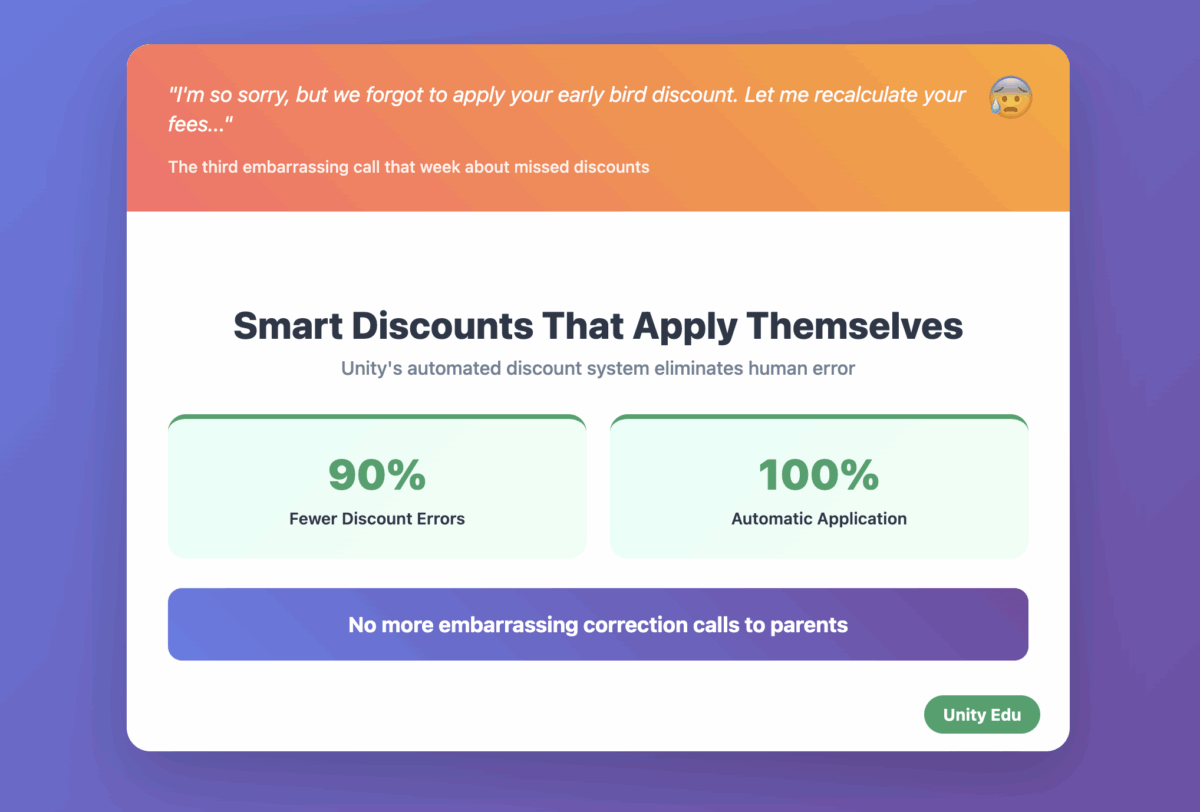This screenshot has height=812, width=1200.
Task: Click the italic early bird discount apology quote
Action: (567, 109)
